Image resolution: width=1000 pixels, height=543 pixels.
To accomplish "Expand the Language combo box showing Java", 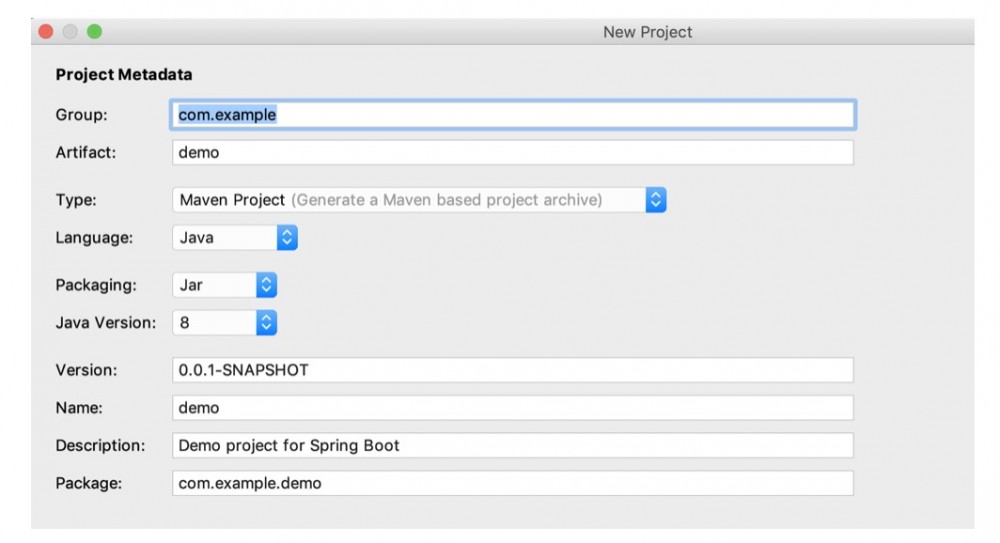I will tap(225, 238).
